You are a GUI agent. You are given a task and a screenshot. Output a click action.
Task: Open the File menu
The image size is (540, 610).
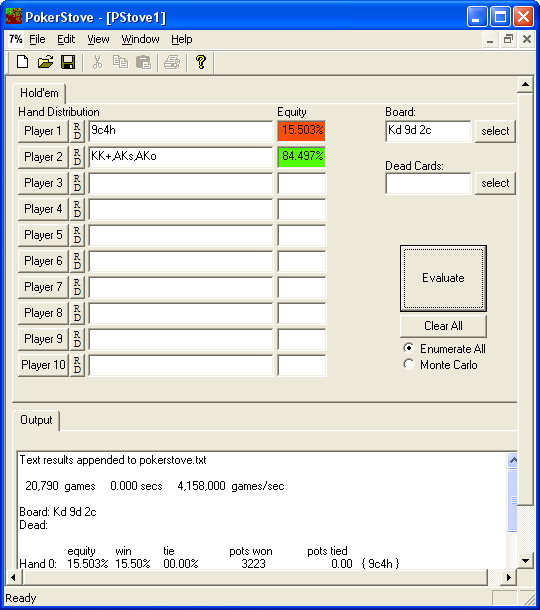point(37,39)
